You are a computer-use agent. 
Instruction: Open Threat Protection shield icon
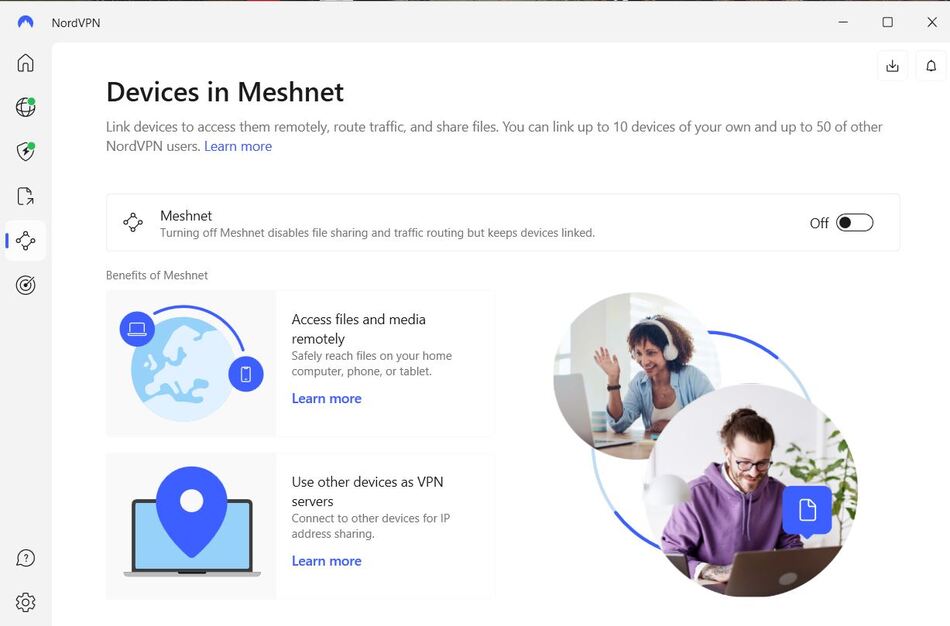coord(25,152)
